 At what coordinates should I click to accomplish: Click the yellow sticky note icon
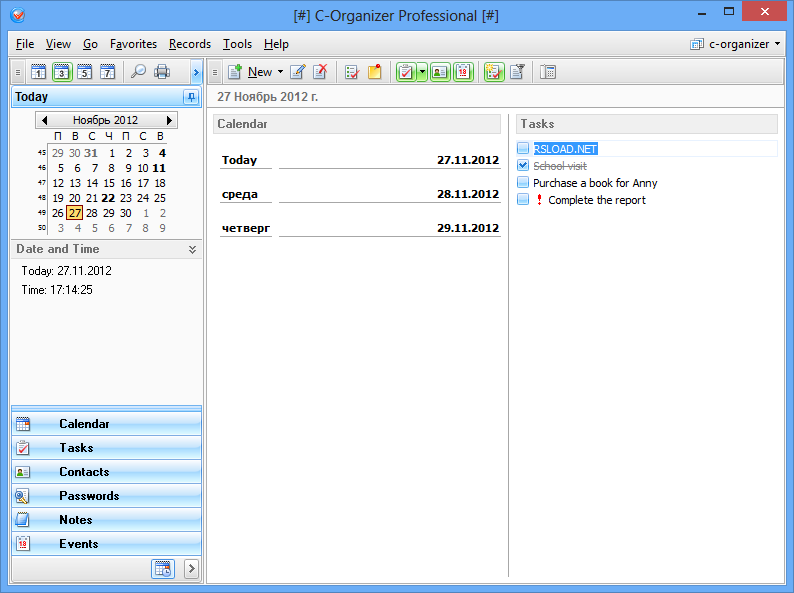(x=375, y=72)
